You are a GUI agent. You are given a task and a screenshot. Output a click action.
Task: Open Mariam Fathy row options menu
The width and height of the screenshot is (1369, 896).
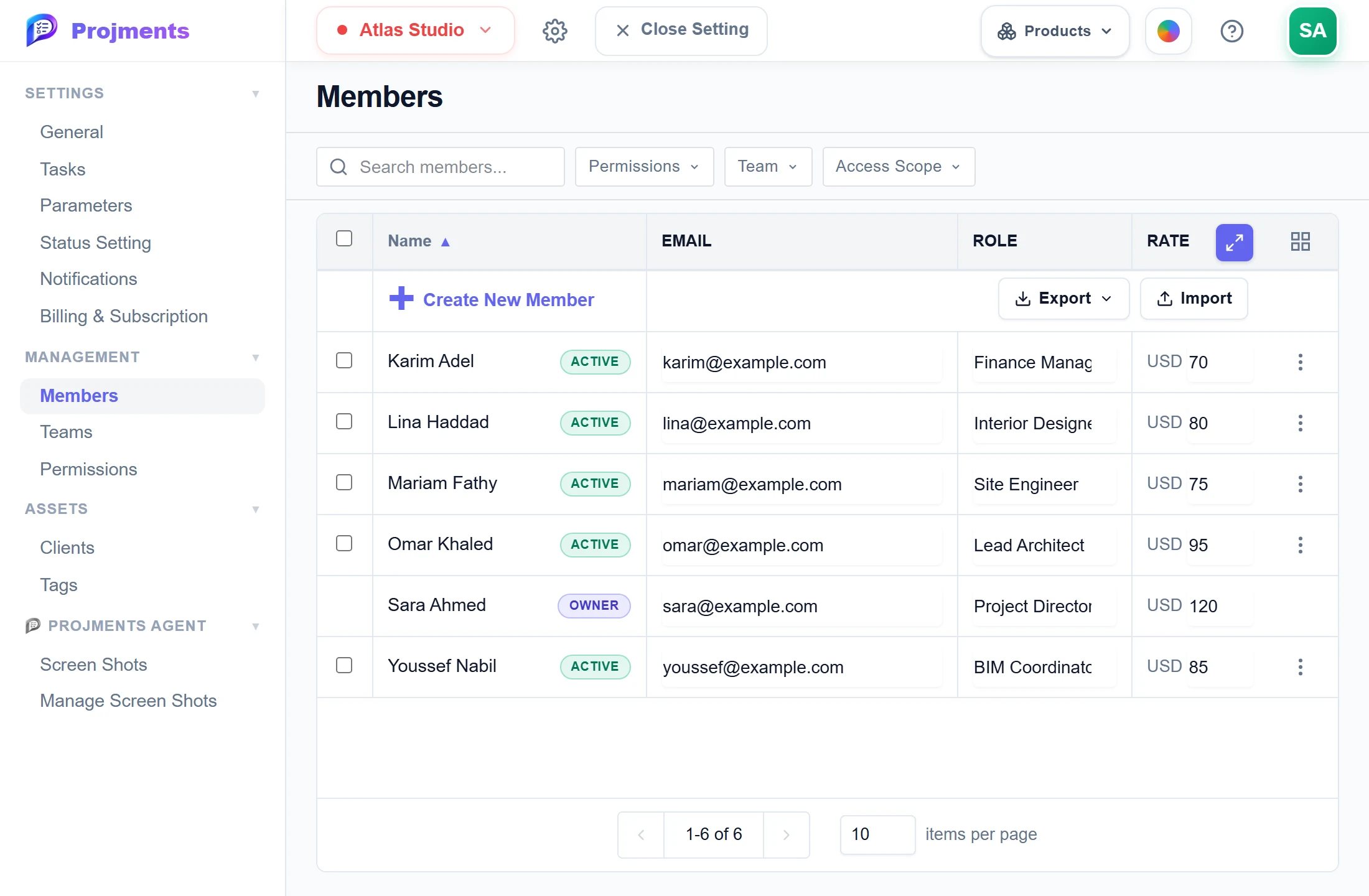coord(1300,484)
